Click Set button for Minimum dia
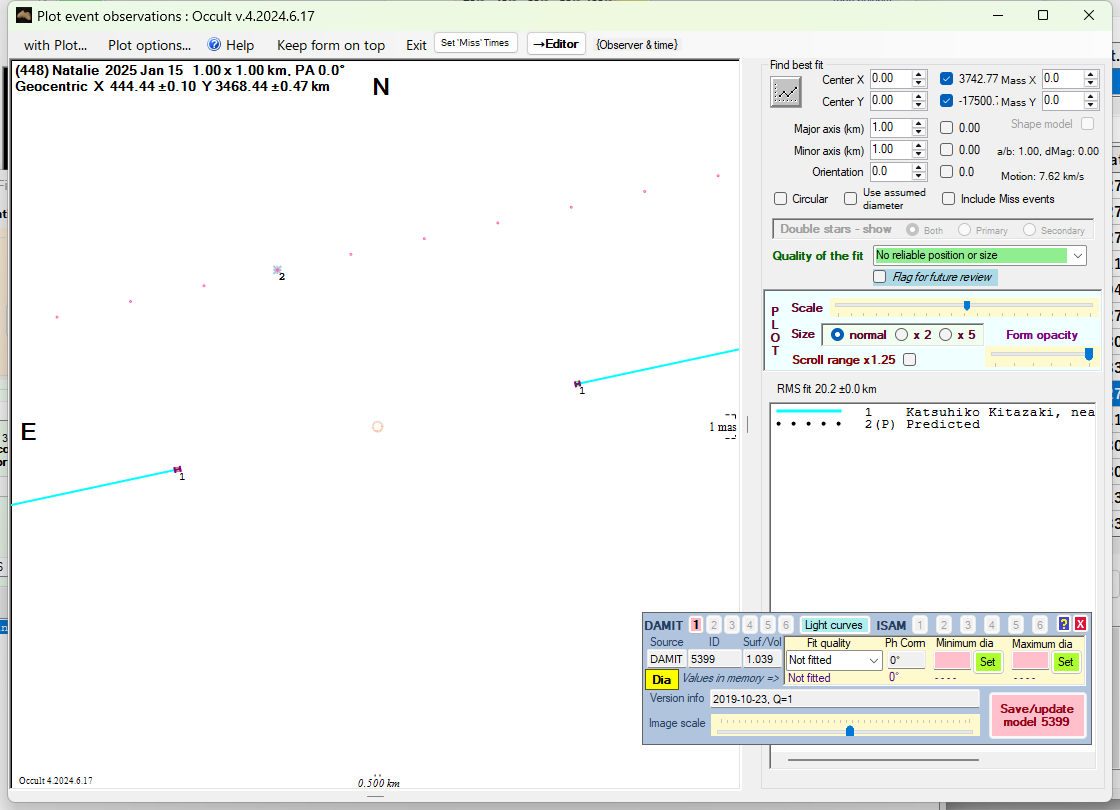 coord(987,661)
